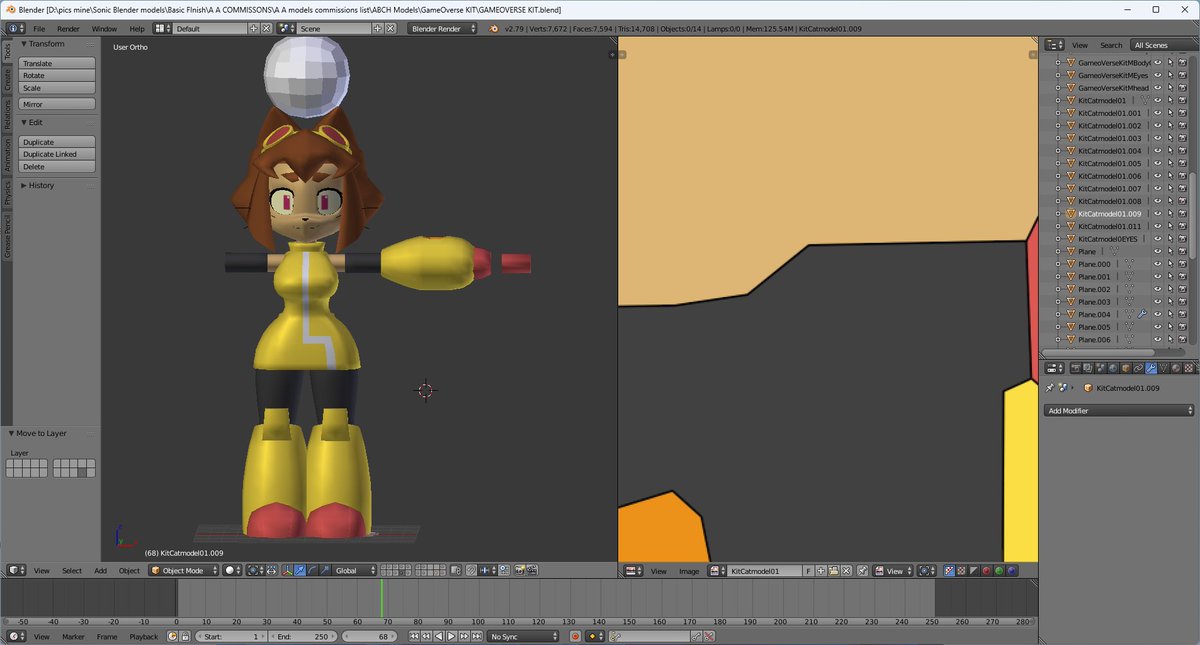Screen dimensions: 1200x645
Task: Click the Translate button
Action: point(58,63)
